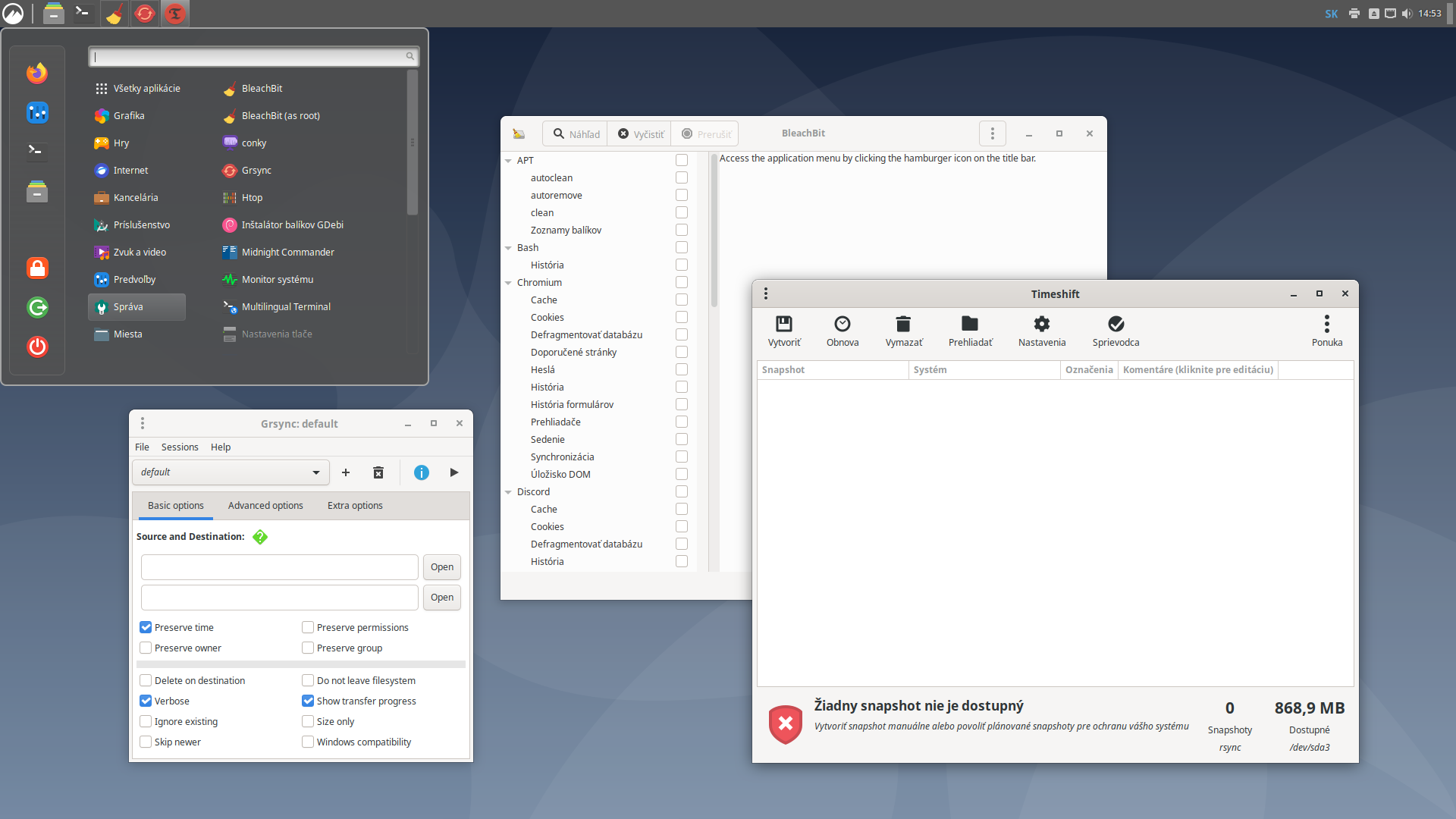Launch Timeshift Sprievodca wizard icon
The image size is (1456, 819).
pyautogui.click(x=1116, y=324)
